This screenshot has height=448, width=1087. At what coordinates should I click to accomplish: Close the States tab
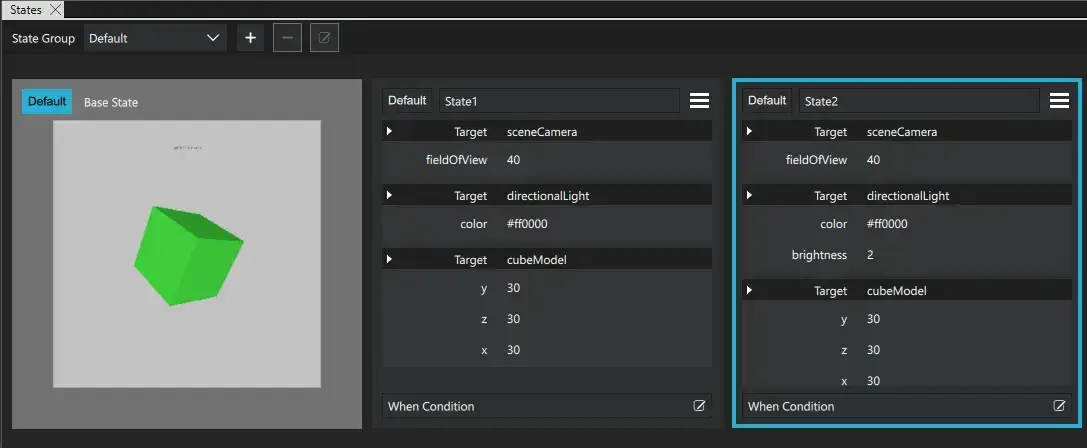tap(55, 9)
